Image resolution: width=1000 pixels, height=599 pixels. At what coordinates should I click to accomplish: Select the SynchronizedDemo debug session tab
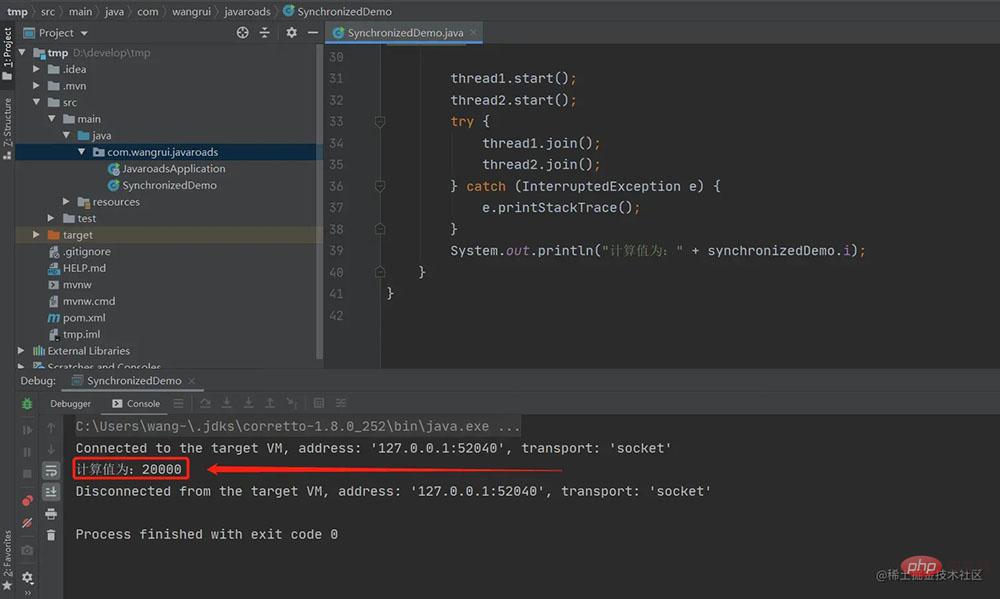133,381
